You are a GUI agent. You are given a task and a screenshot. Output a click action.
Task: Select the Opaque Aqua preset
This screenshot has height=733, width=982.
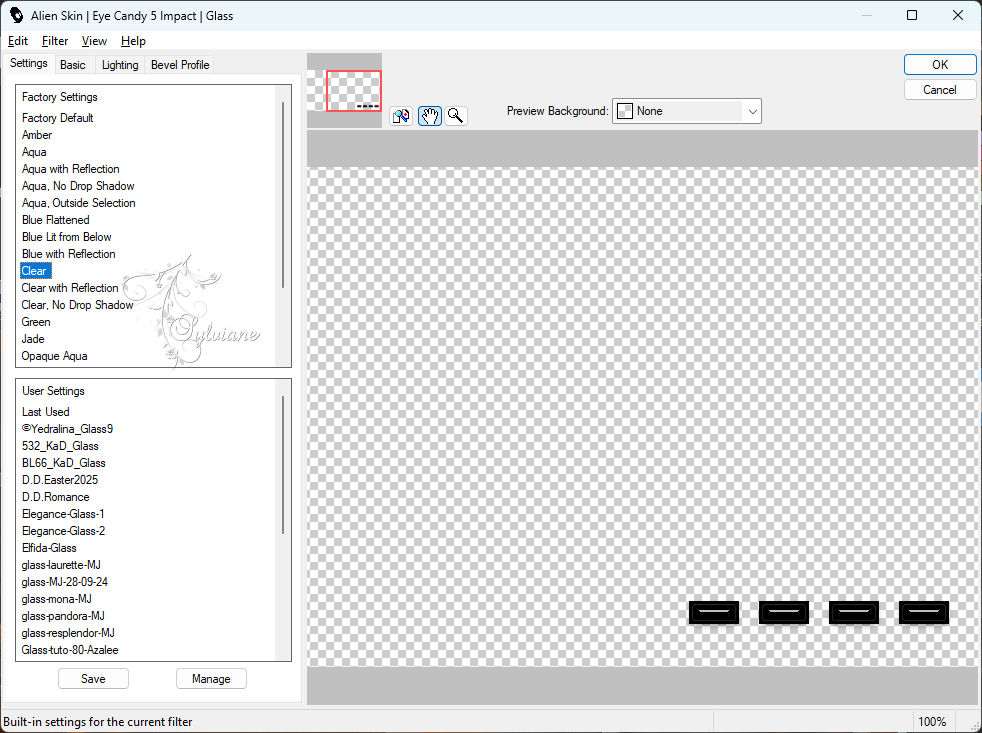click(54, 355)
